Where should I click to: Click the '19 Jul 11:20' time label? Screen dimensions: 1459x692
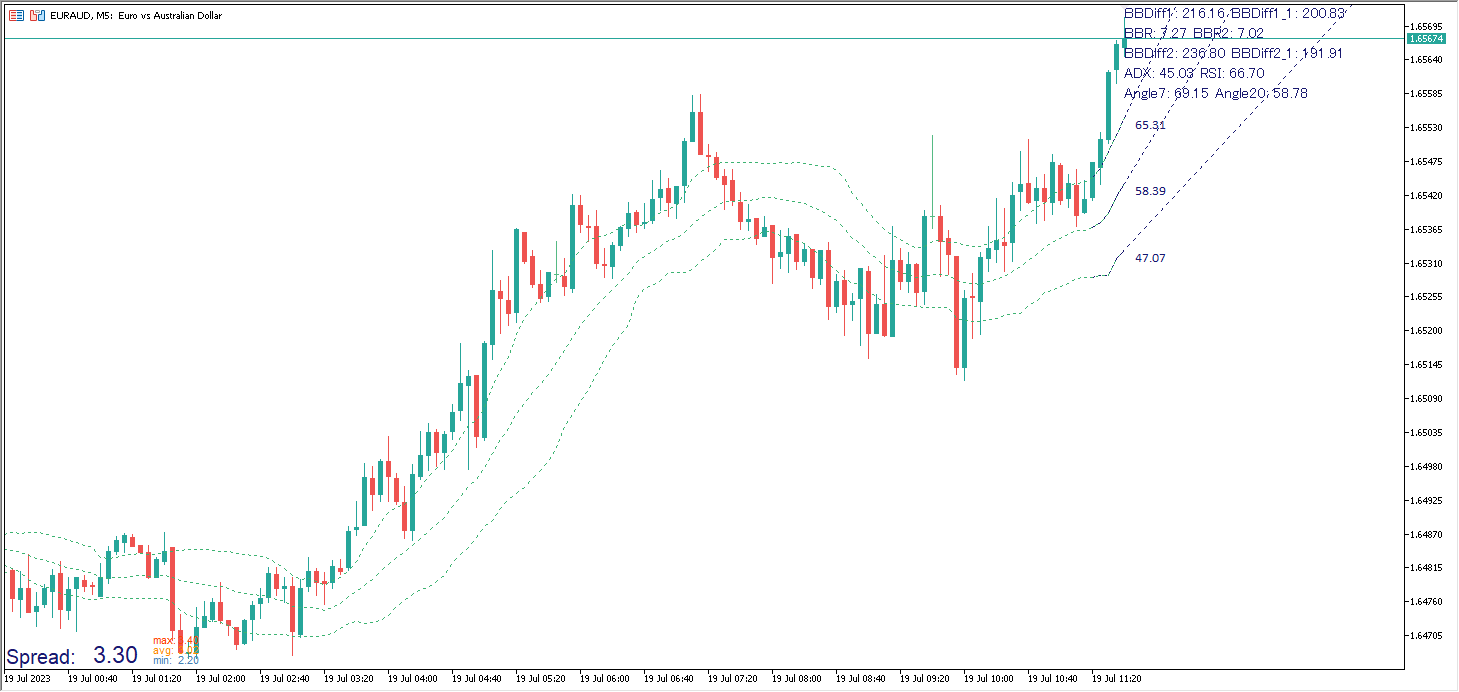(x=1116, y=678)
